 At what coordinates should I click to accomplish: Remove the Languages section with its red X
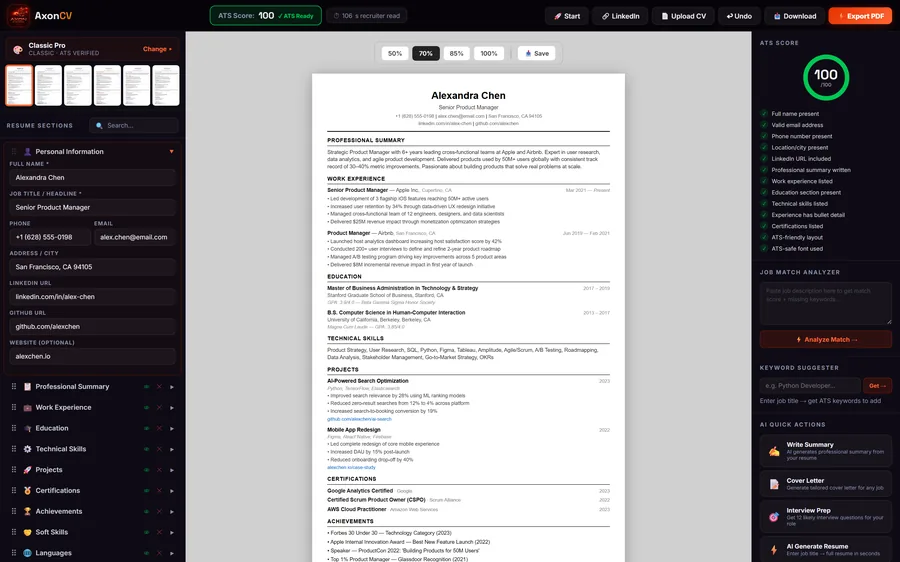(x=160, y=553)
